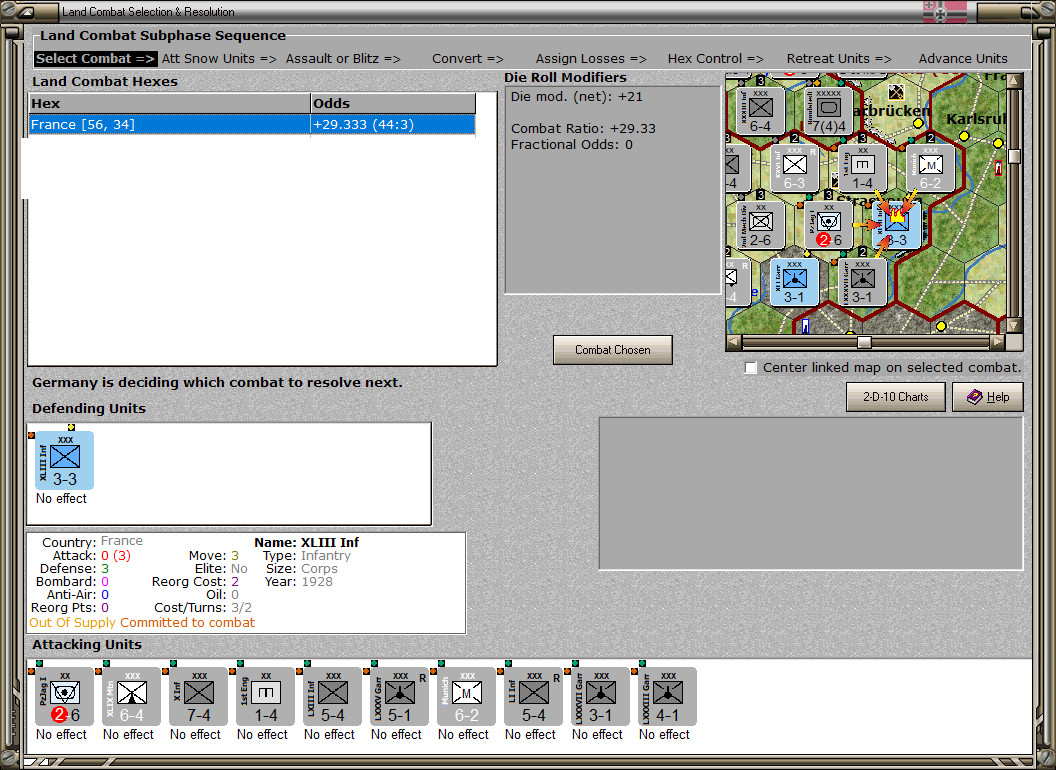
Task: Open Help
Action: [988, 397]
